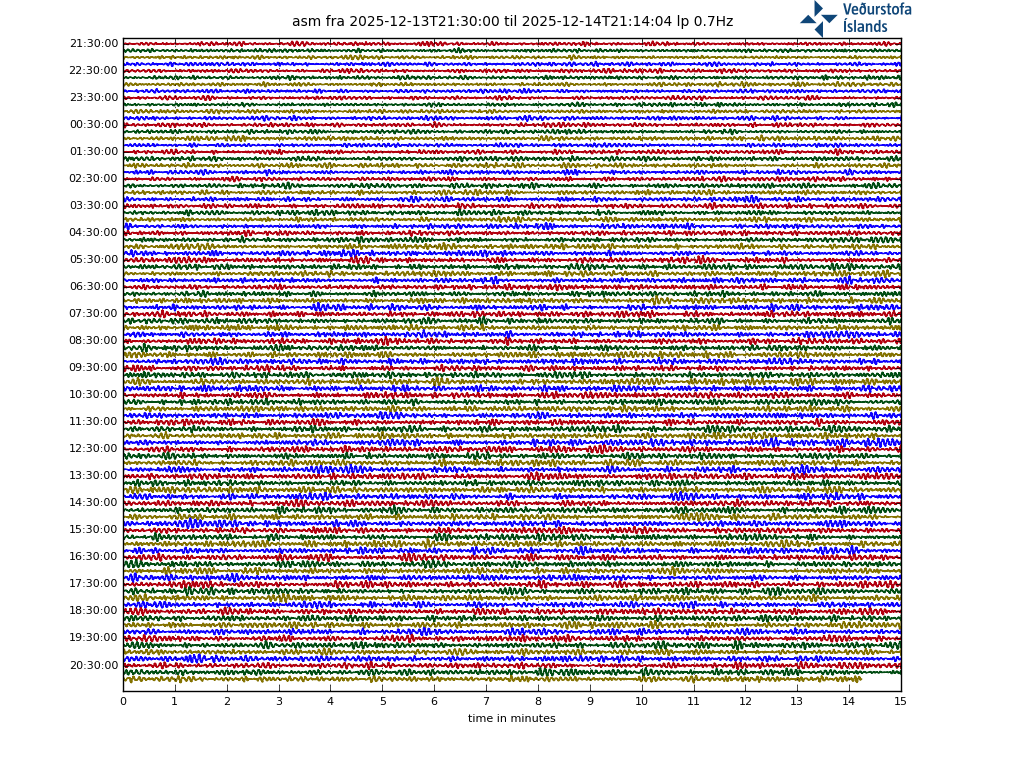1024x768 pixels.
Task: Click the 15 tick on the minutes axis
Action: click(900, 701)
